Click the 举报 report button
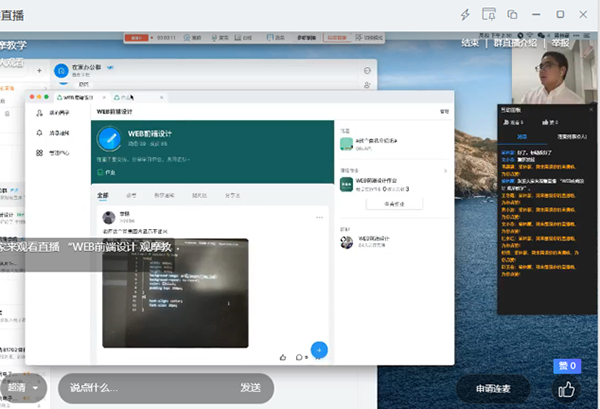Screen dimensions: 600x409 point(560,44)
